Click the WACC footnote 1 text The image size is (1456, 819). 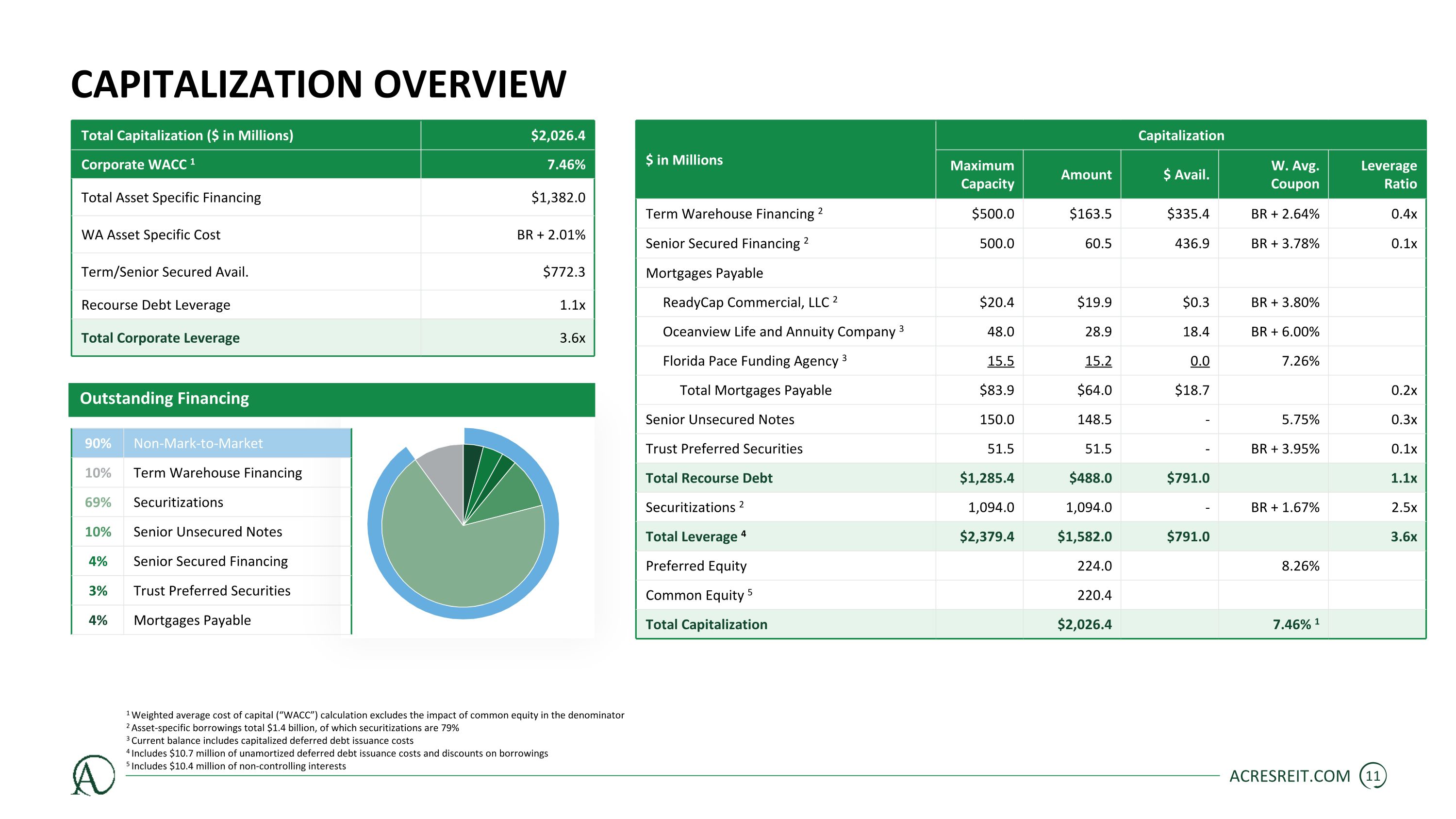tap(377, 715)
